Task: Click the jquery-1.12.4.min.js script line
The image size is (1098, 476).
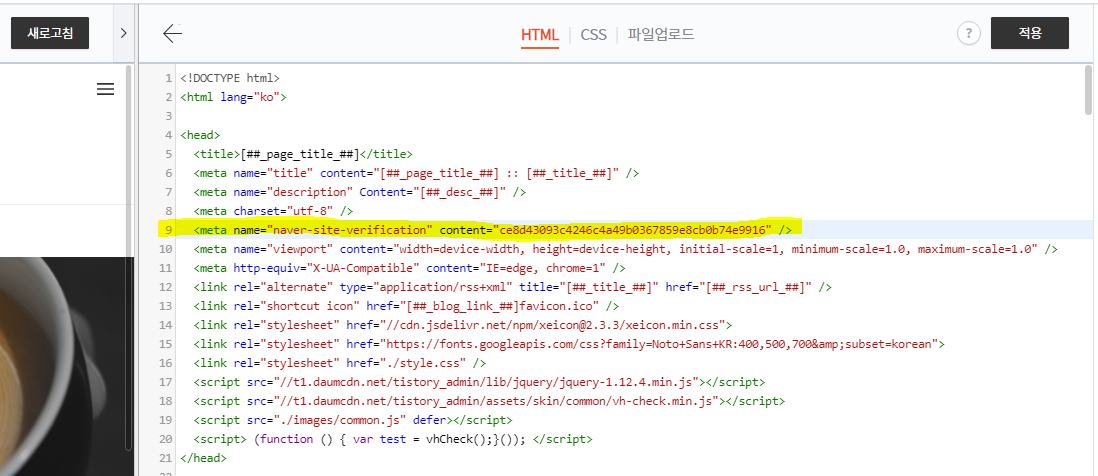Action: (480, 382)
